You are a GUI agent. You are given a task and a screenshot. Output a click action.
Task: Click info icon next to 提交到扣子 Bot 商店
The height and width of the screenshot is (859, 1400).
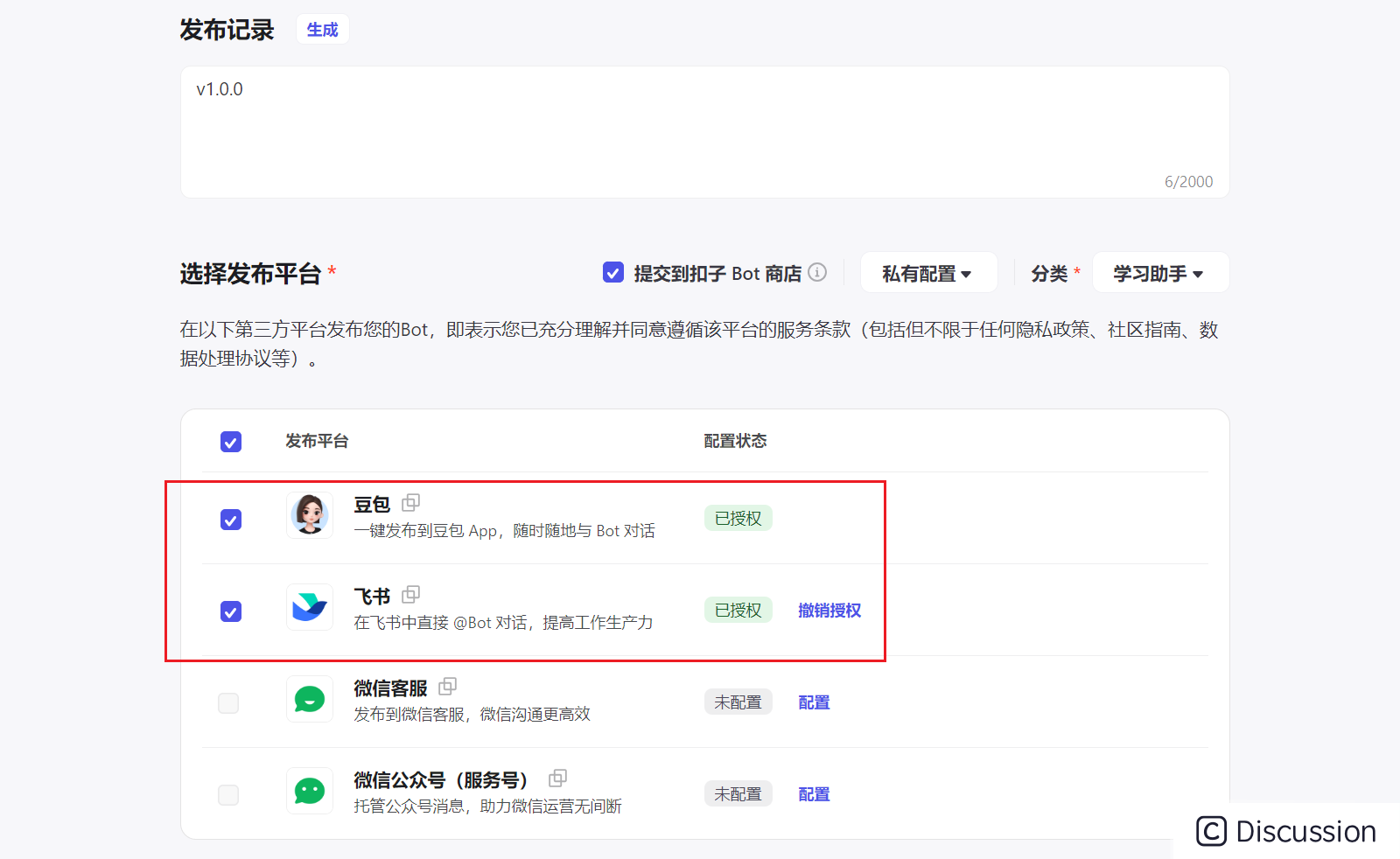(817, 272)
